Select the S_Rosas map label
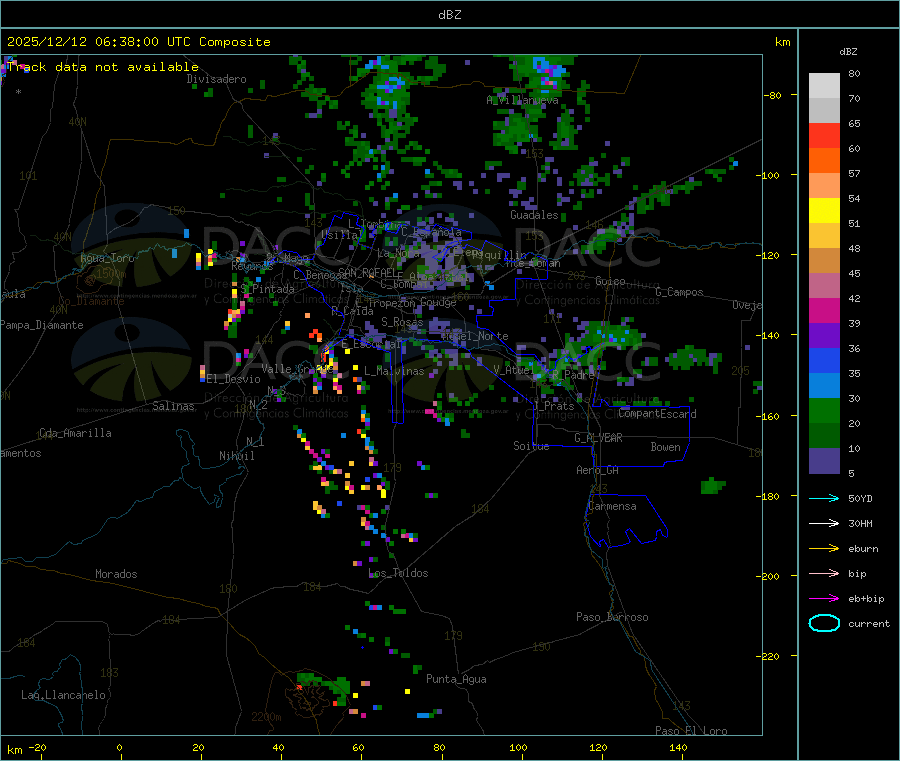This screenshot has height=761, width=900. (x=402, y=323)
